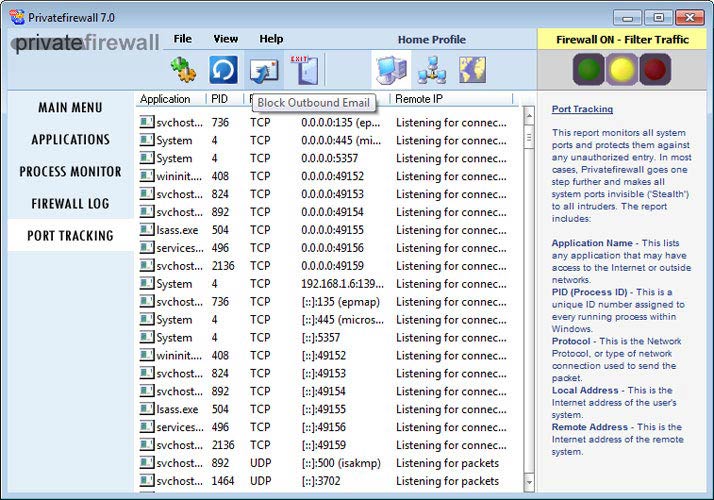Image resolution: width=714 pixels, height=500 pixels.
Task: Click the Block Outbound Email icon
Action: [x=264, y=71]
